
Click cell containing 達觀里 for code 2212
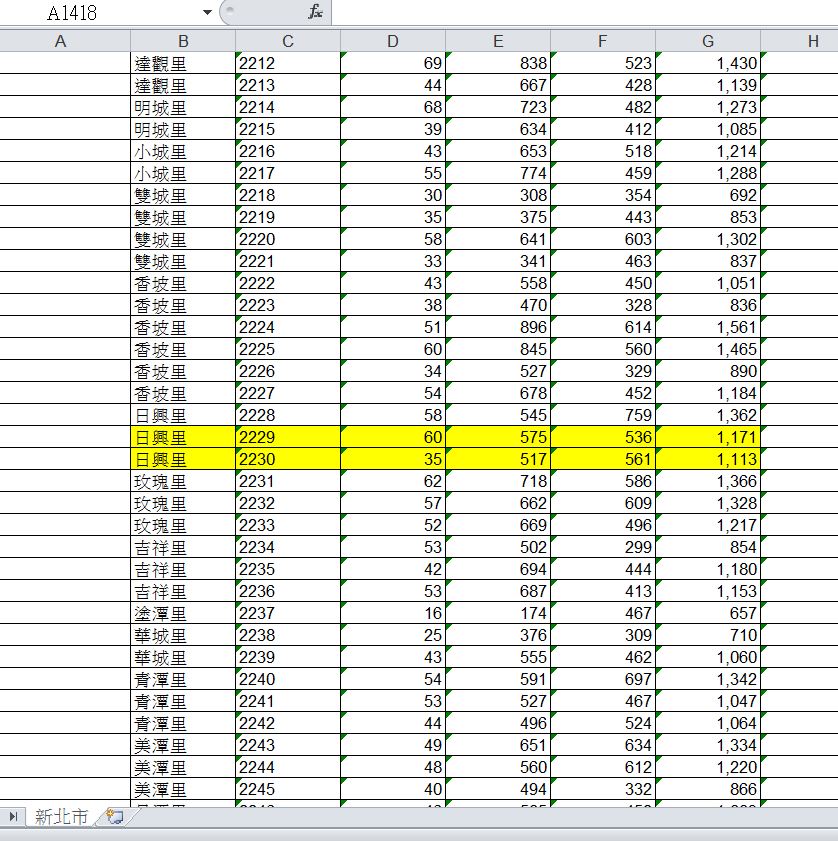coord(183,63)
